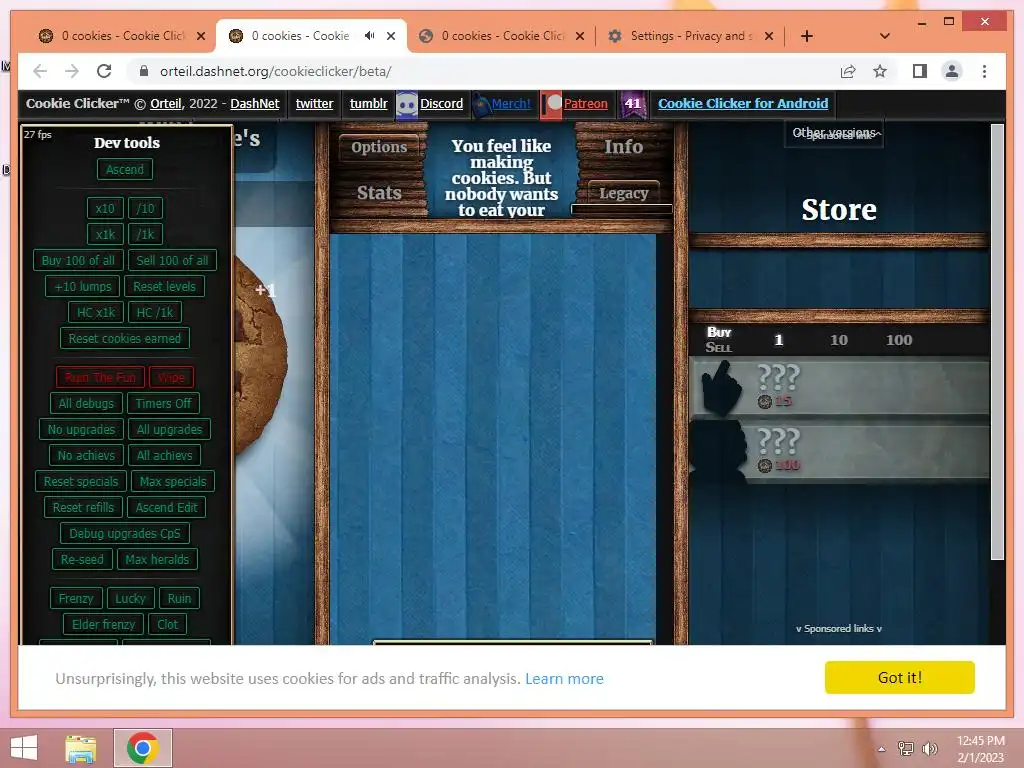The image size is (1024, 768).
Task: Click the purple 41 heralds icon
Action: (633, 104)
